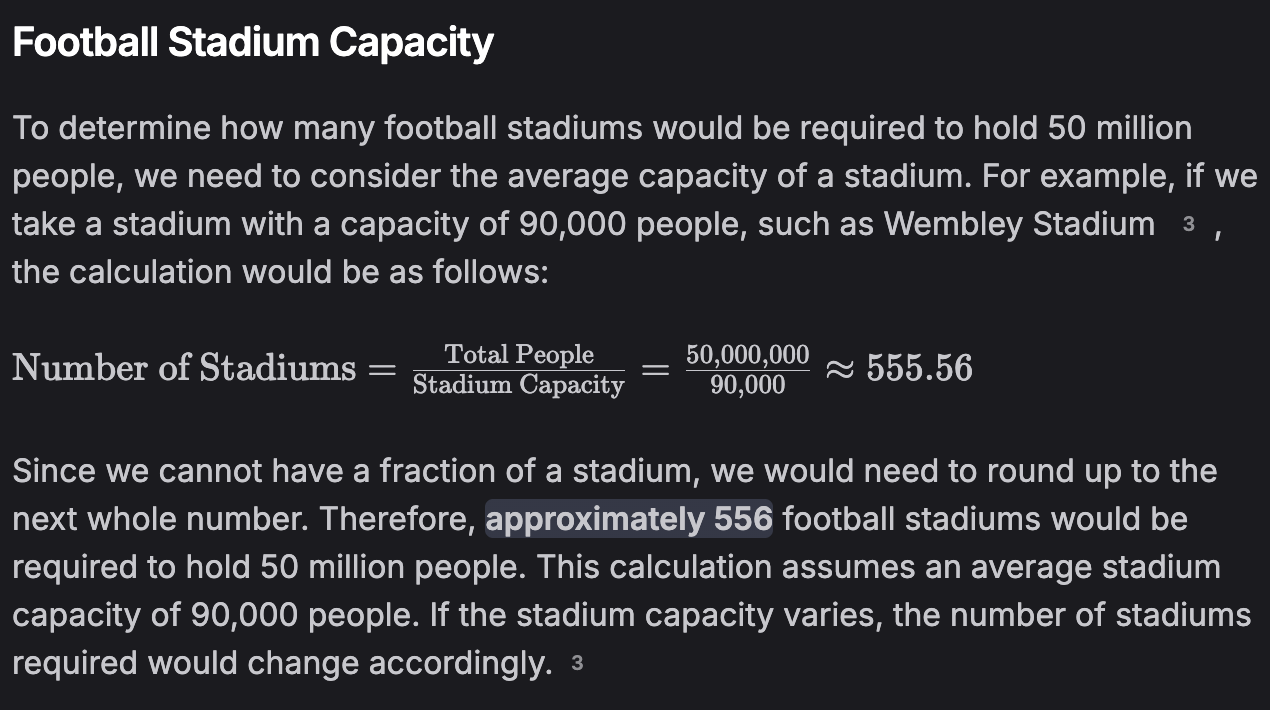This screenshot has height=710, width=1270.
Task: Click the highlighted 'approximately 556' text
Action: (x=629, y=519)
